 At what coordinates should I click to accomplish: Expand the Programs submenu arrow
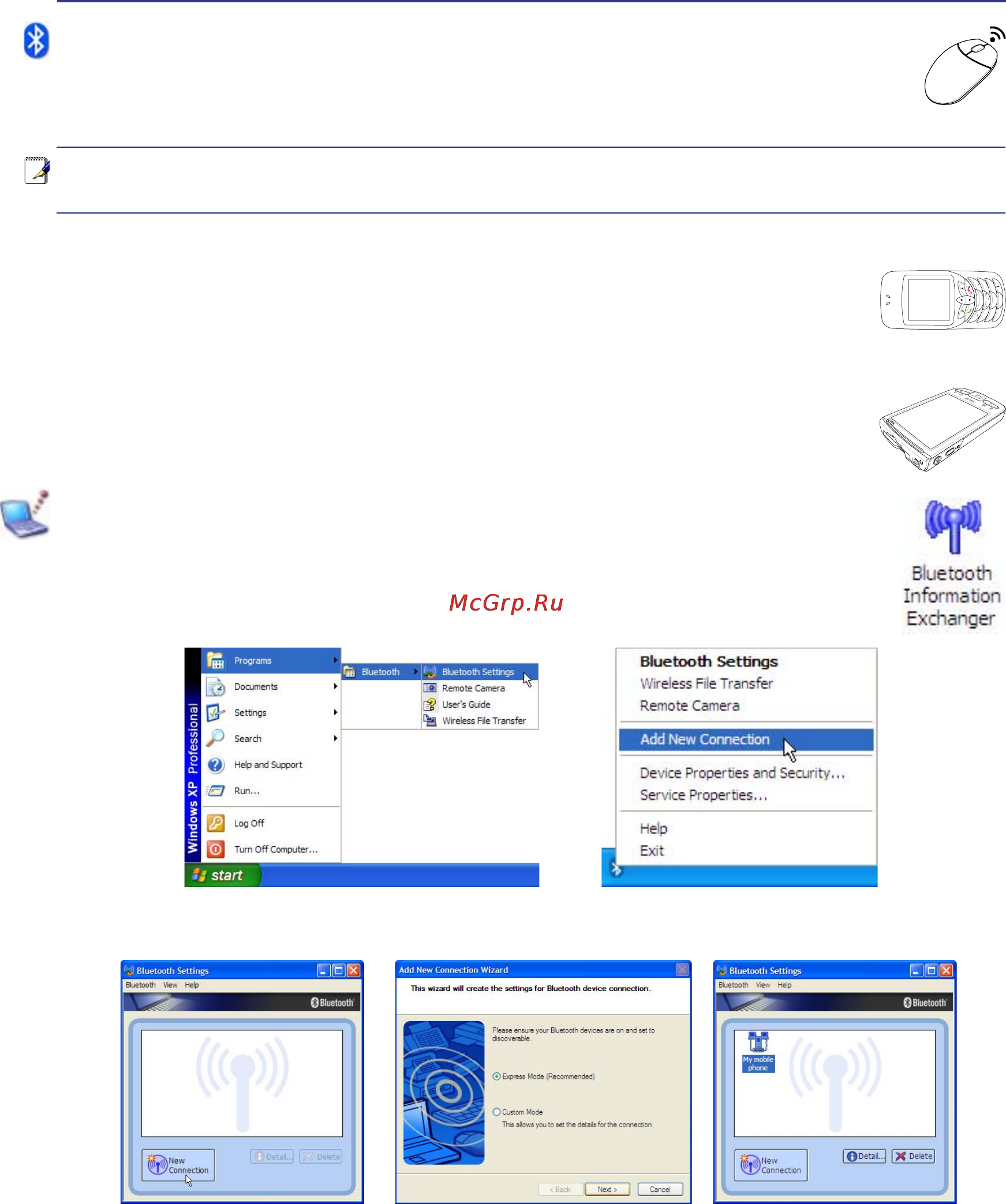tap(335, 660)
